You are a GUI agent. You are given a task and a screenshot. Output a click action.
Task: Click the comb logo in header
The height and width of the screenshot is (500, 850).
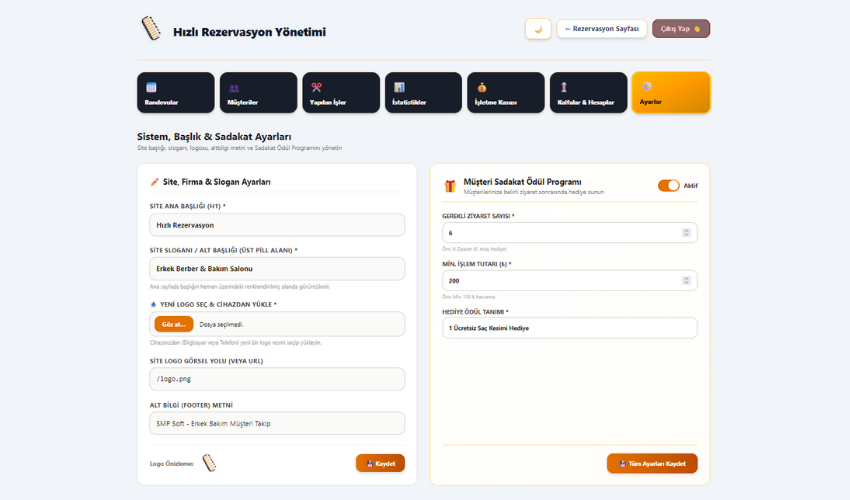pos(151,29)
